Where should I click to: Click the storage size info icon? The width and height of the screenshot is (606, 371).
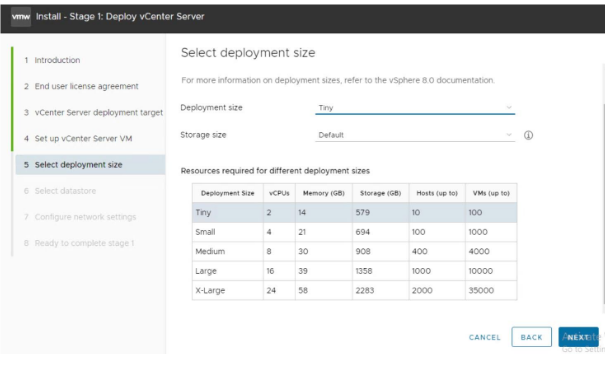(528, 135)
